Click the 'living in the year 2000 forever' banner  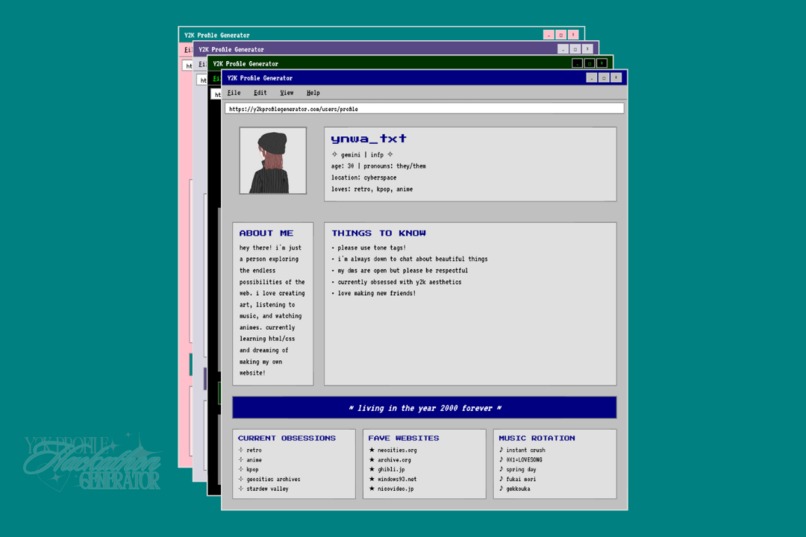(425, 408)
